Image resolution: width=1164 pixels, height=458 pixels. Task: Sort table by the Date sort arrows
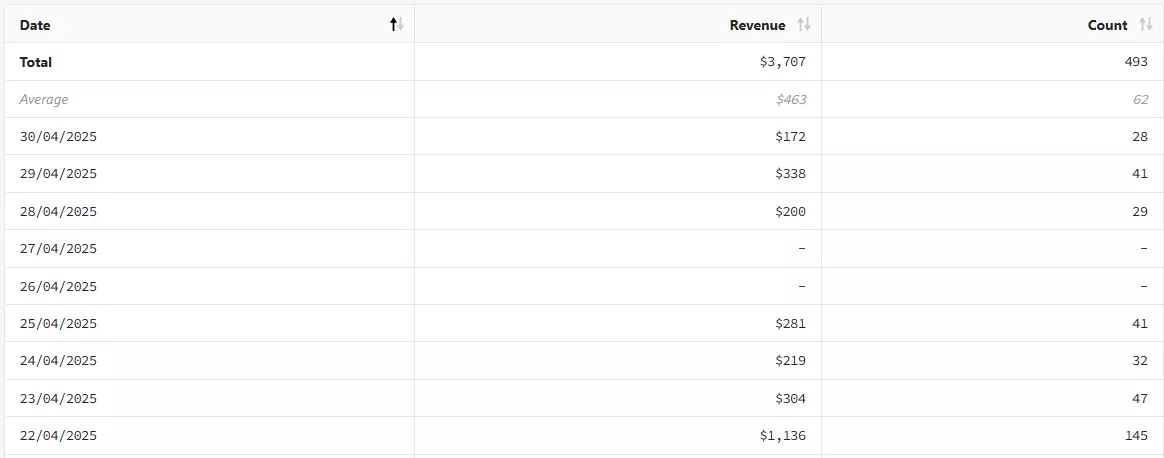[397, 25]
